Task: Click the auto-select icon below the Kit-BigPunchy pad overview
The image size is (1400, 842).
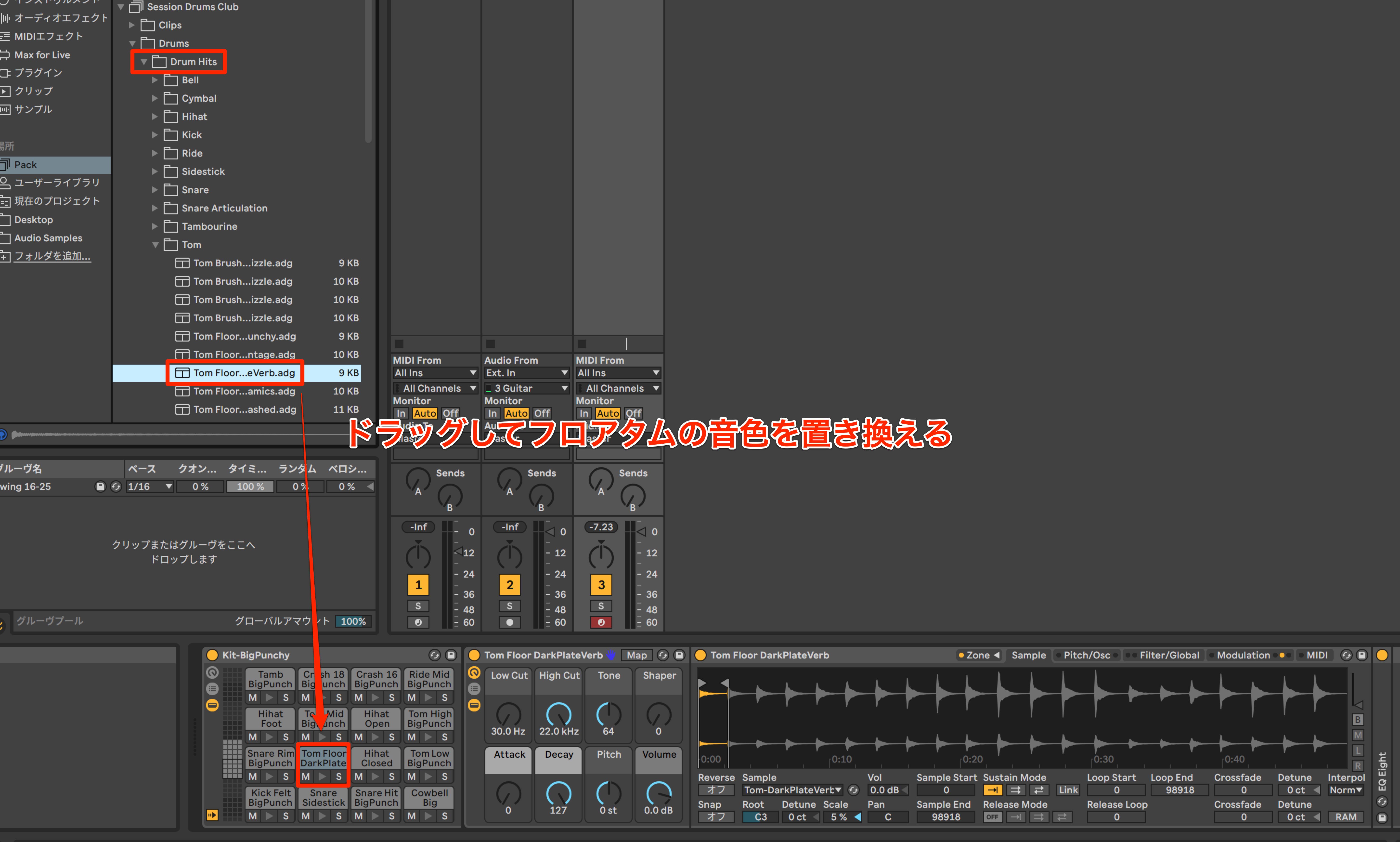Action: [212, 815]
